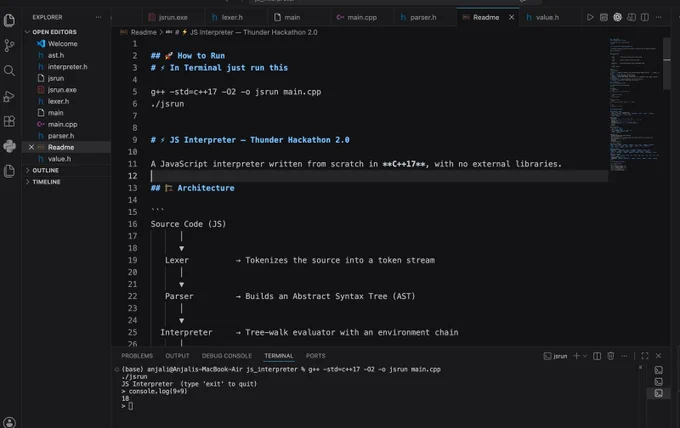
Task: Open the Problems panel tab
Action: point(137,356)
